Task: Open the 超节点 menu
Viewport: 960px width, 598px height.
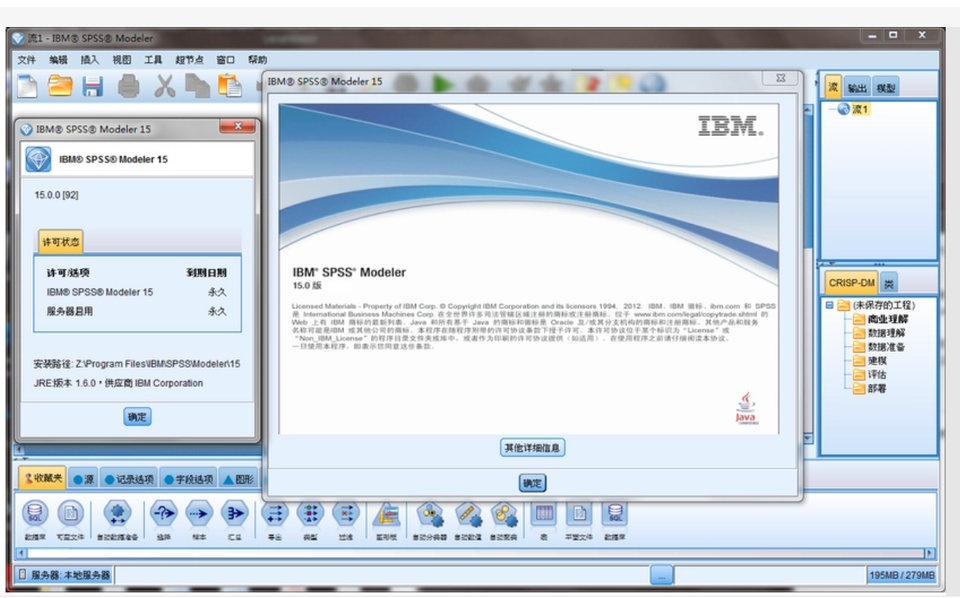Action: 189,60
